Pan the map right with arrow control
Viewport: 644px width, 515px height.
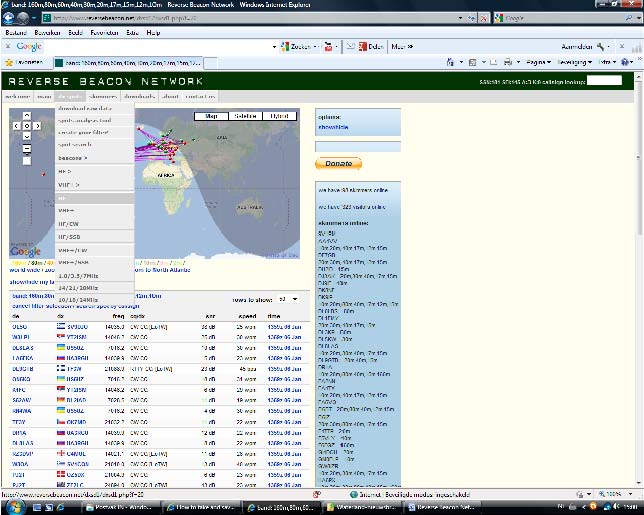(37, 125)
